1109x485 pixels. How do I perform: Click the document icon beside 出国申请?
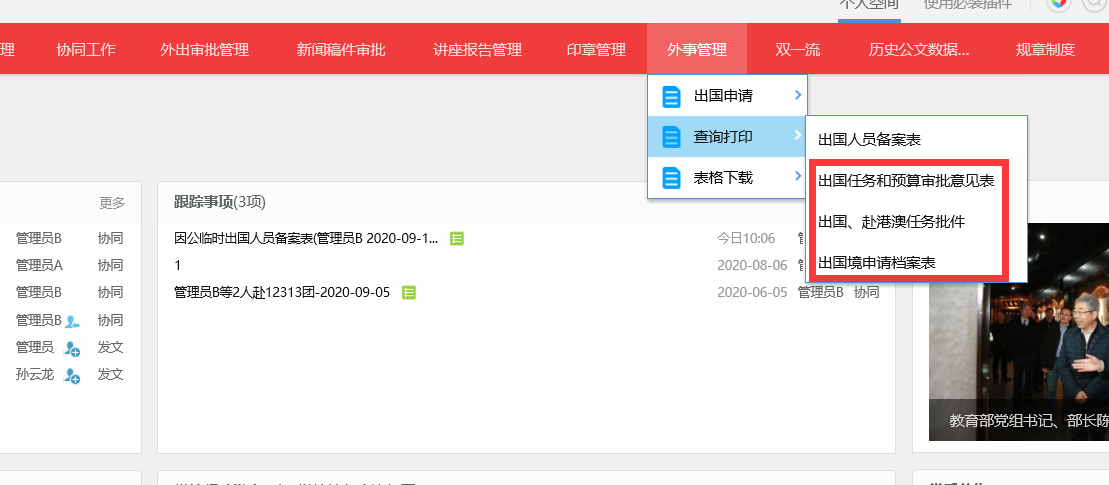pos(671,96)
